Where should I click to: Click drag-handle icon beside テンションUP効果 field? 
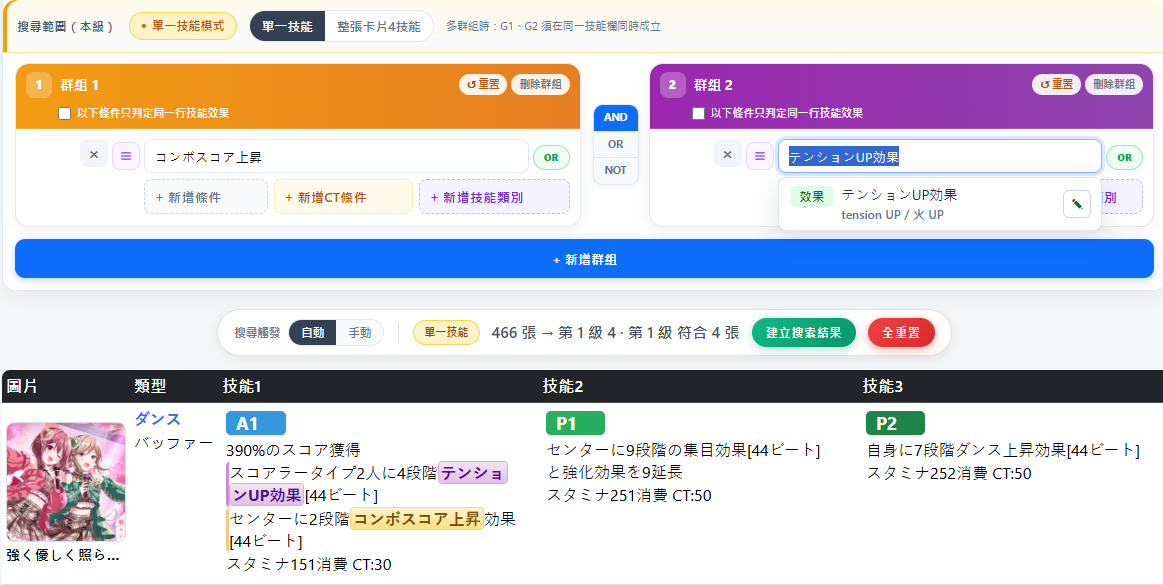click(760, 156)
